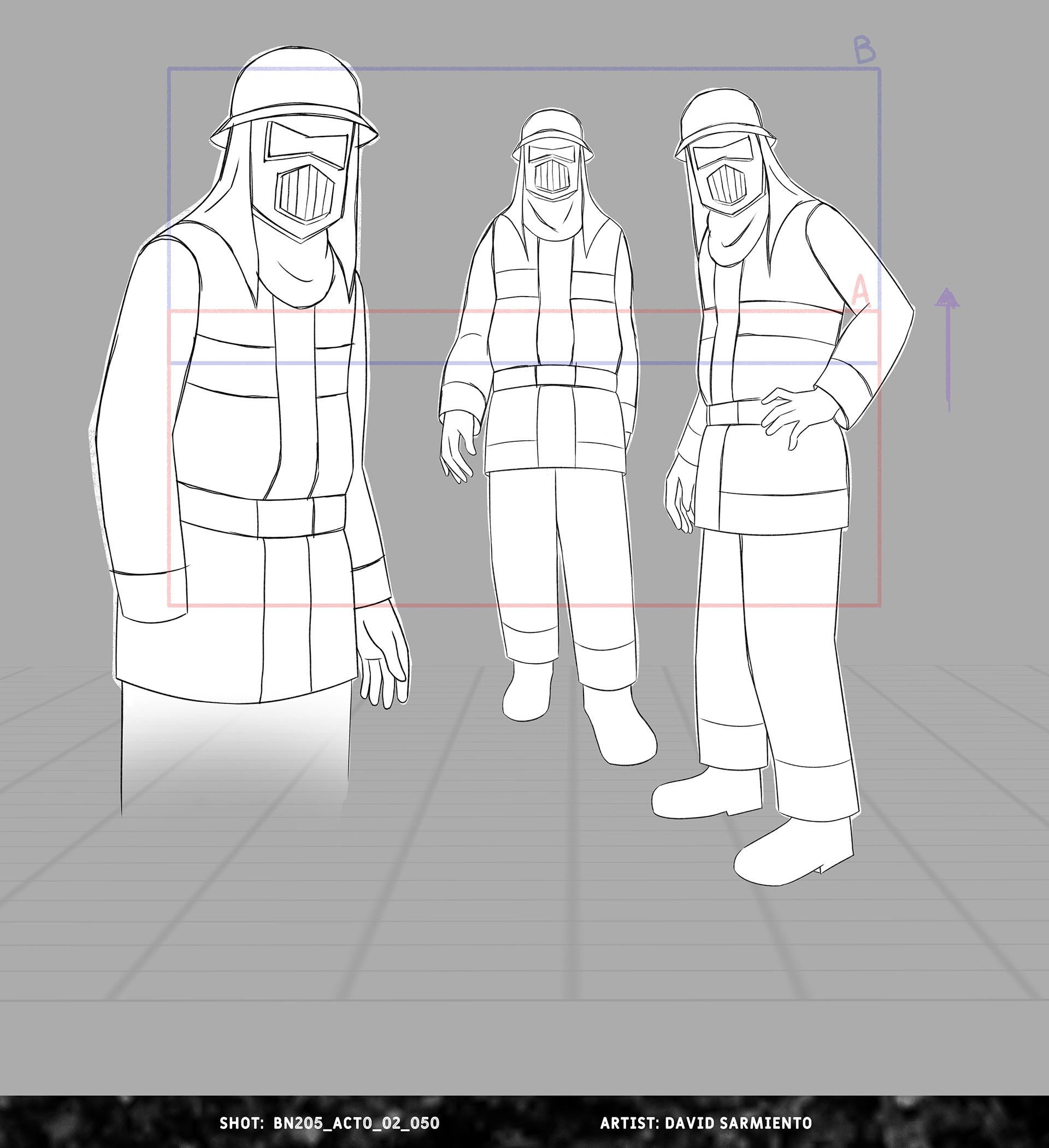The image size is (1049, 1148).
Task: Click the middle firefighter's belt buckle
Action: (x=556, y=376)
